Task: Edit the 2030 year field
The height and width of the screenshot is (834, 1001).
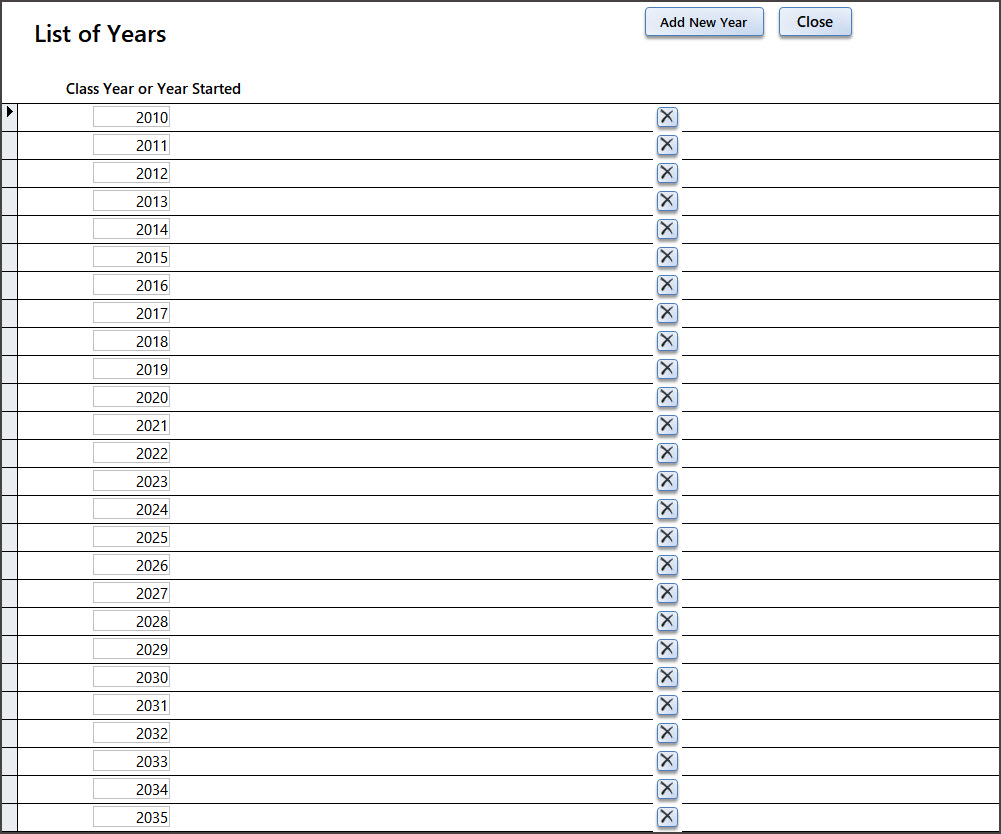Action: point(132,677)
